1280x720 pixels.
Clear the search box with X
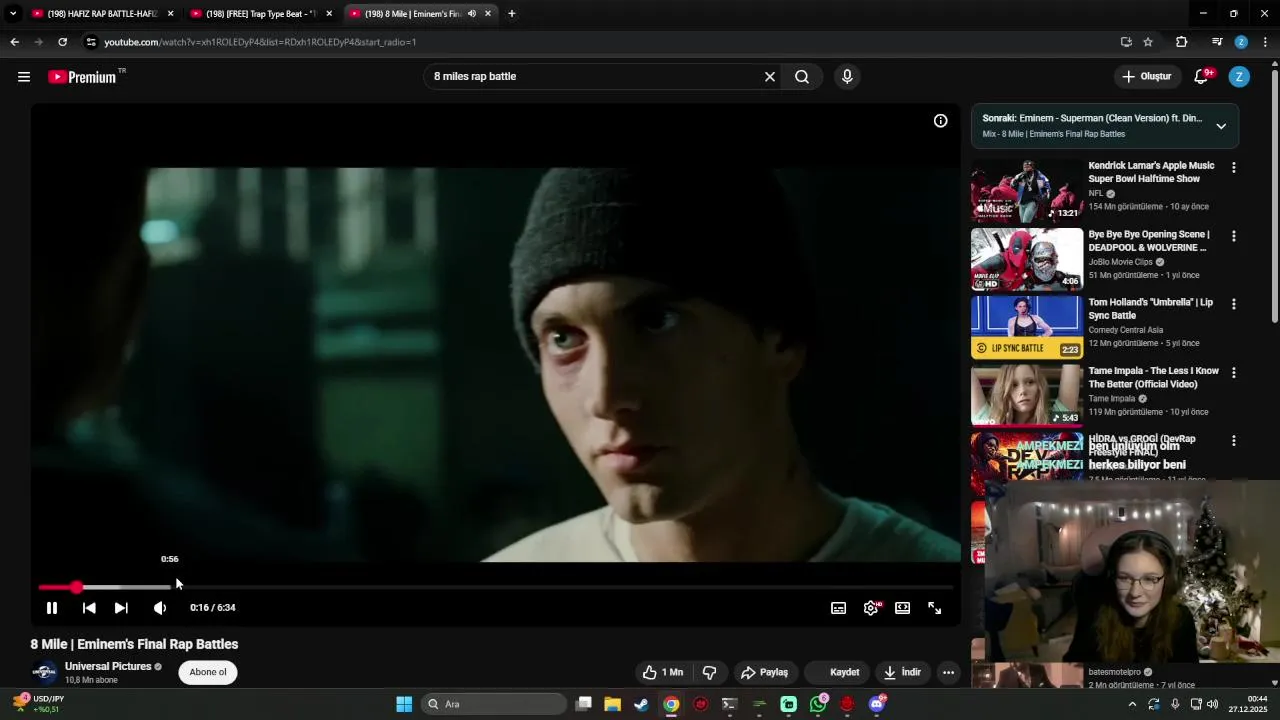click(770, 77)
